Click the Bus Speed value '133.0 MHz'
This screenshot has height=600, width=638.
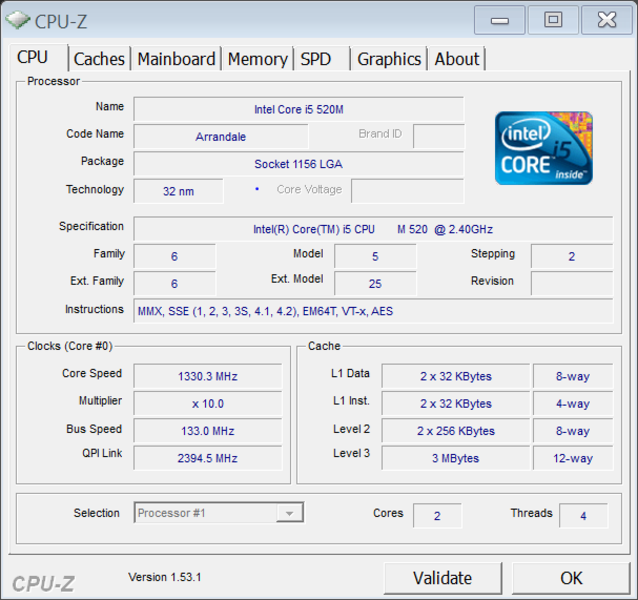pos(208,430)
